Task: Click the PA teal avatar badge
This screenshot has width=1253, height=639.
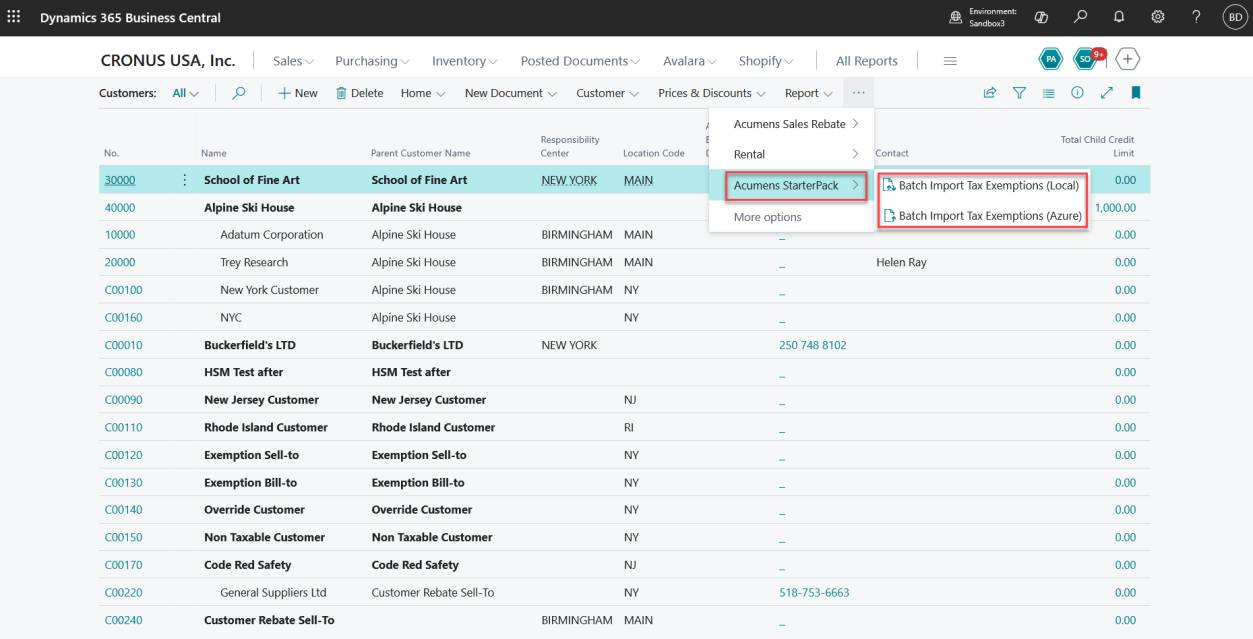Action: coord(1051,60)
